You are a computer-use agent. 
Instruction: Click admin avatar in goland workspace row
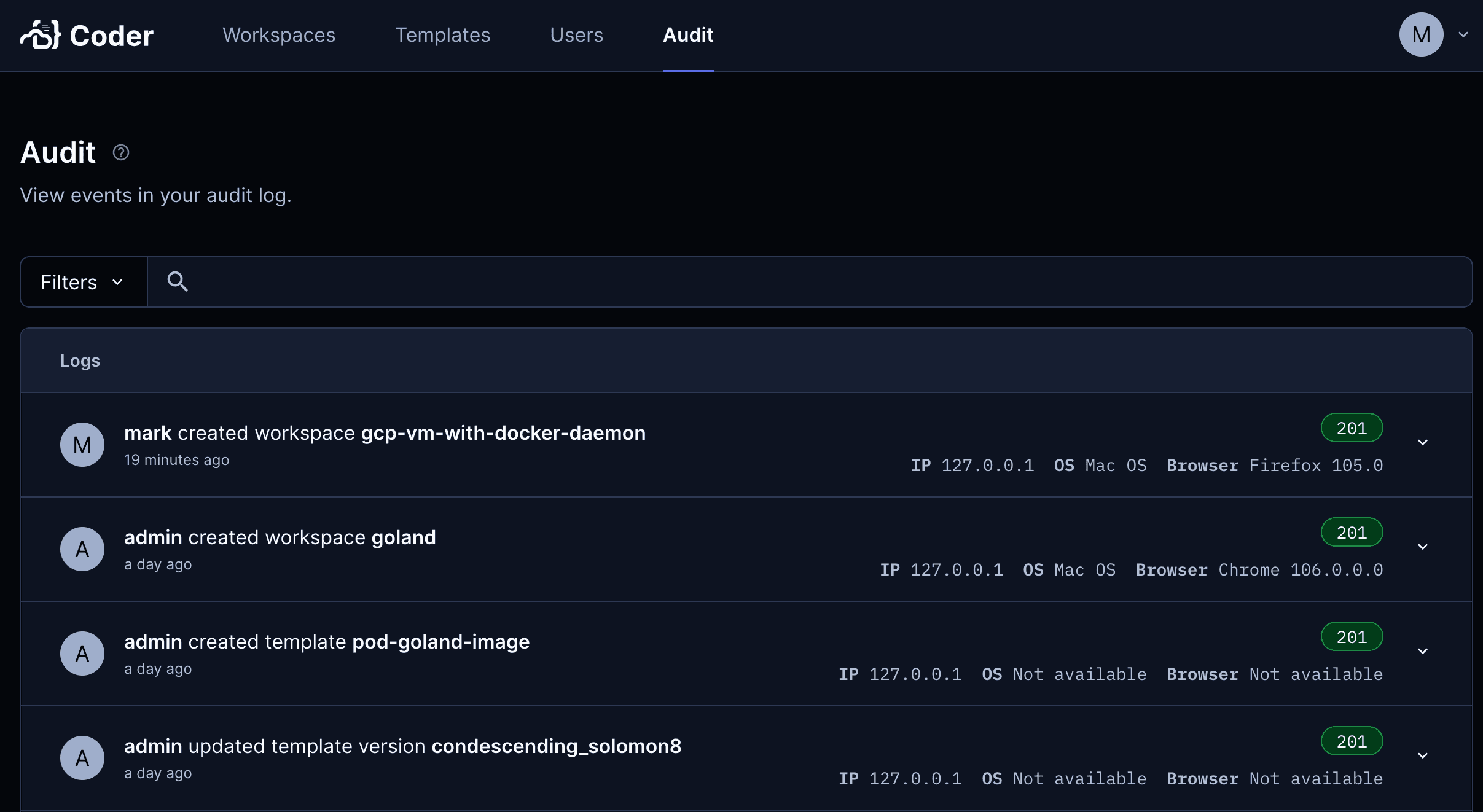(x=82, y=549)
